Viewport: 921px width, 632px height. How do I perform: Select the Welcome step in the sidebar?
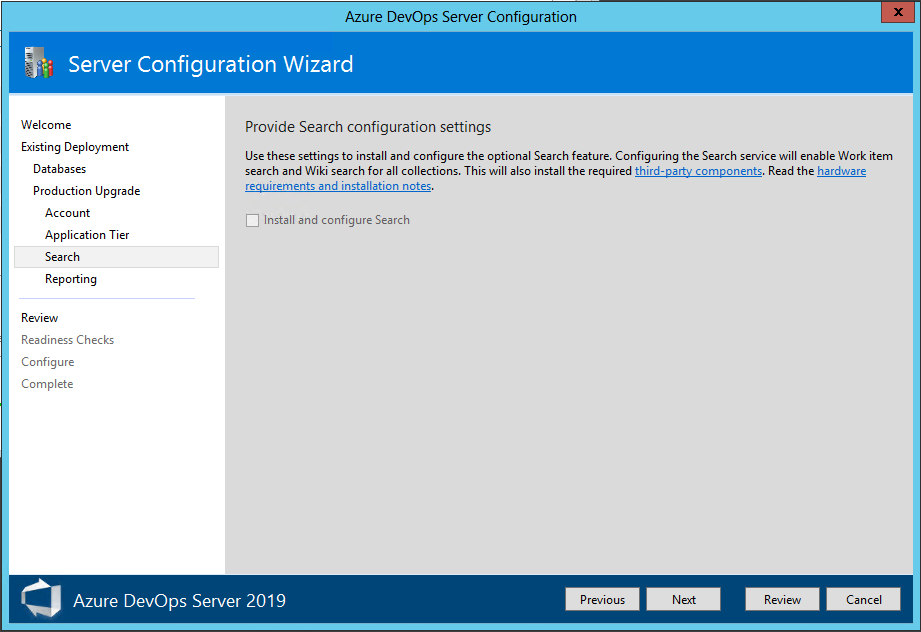coord(46,124)
